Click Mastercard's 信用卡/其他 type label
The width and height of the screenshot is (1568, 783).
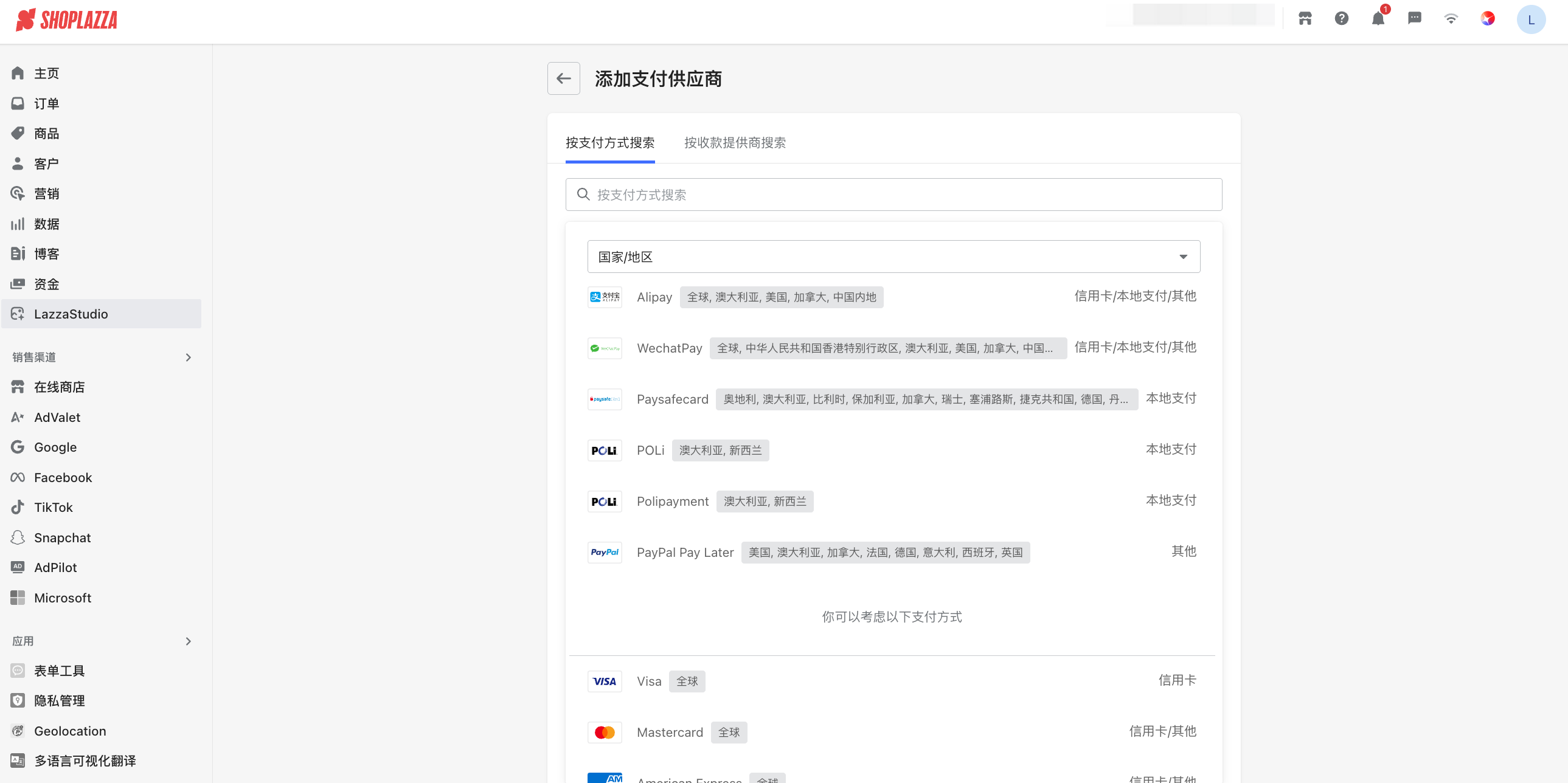click(x=1162, y=731)
